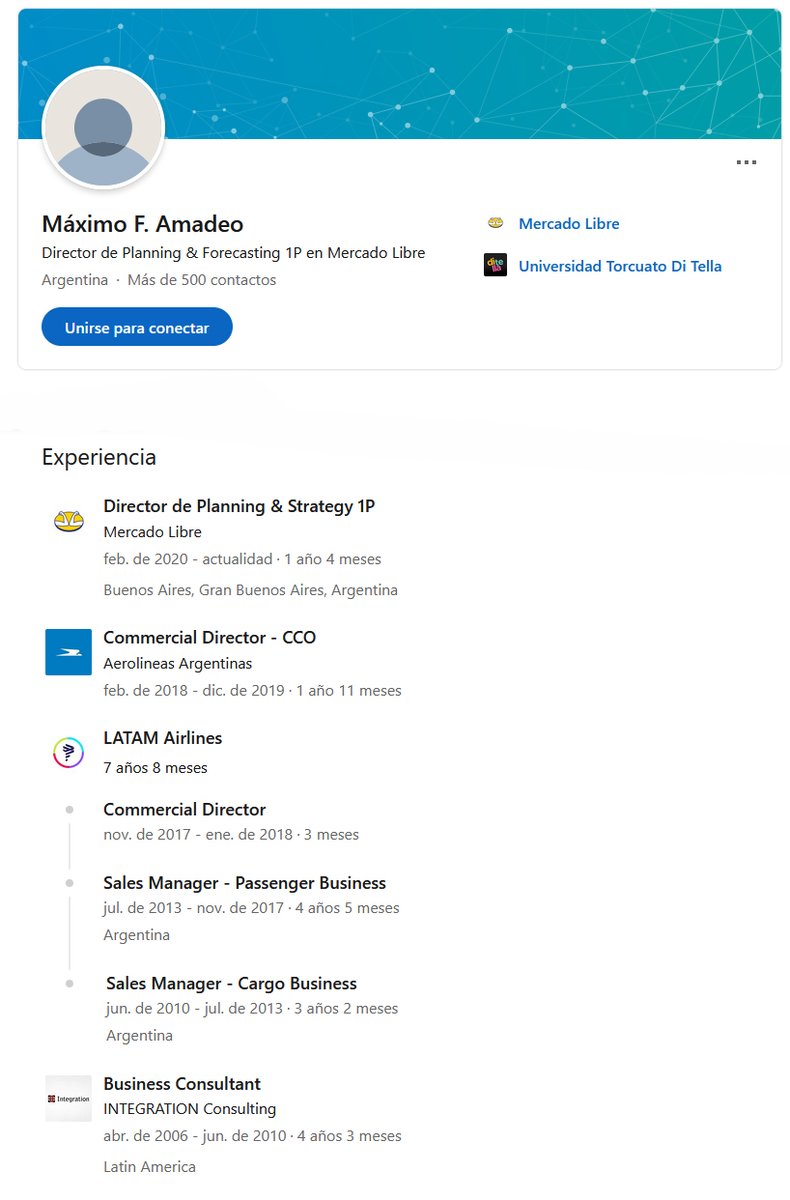Click the Máximo F. Amadeo name heading
This screenshot has height=1200, width=790.
pyautogui.click(x=143, y=224)
